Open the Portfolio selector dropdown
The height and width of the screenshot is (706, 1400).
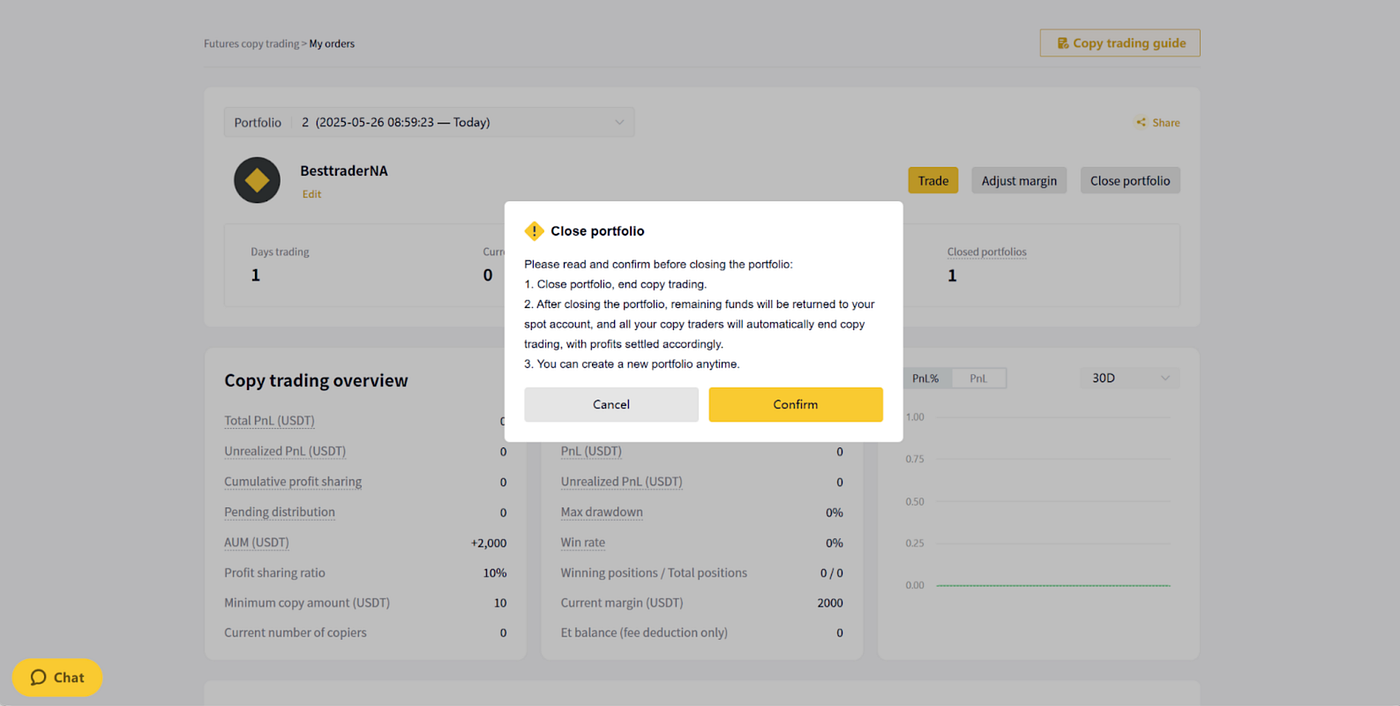(x=429, y=122)
